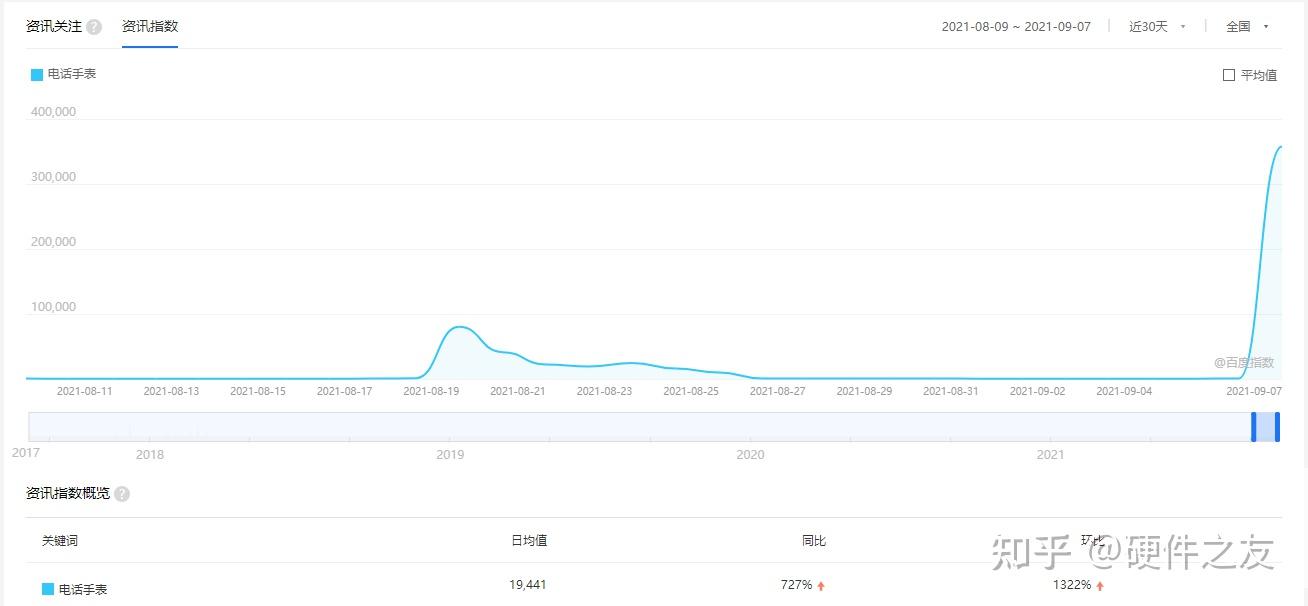Click the 2021-08-19 label on the chart axis
Screen dimensions: 1308x606
pyautogui.click(x=431, y=391)
